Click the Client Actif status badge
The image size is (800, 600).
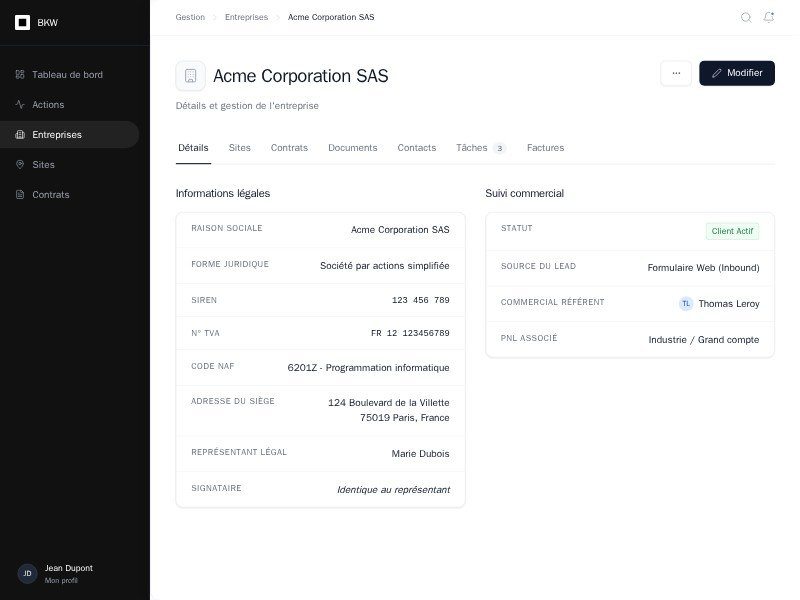(732, 231)
